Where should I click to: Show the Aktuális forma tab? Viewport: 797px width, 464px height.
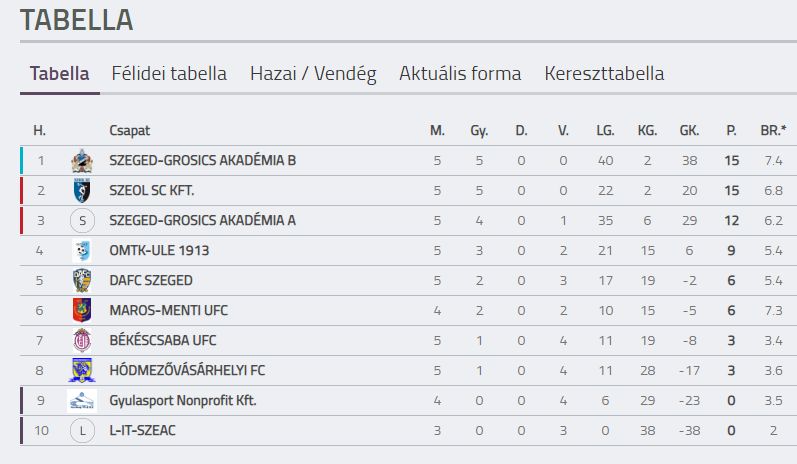coord(460,74)
